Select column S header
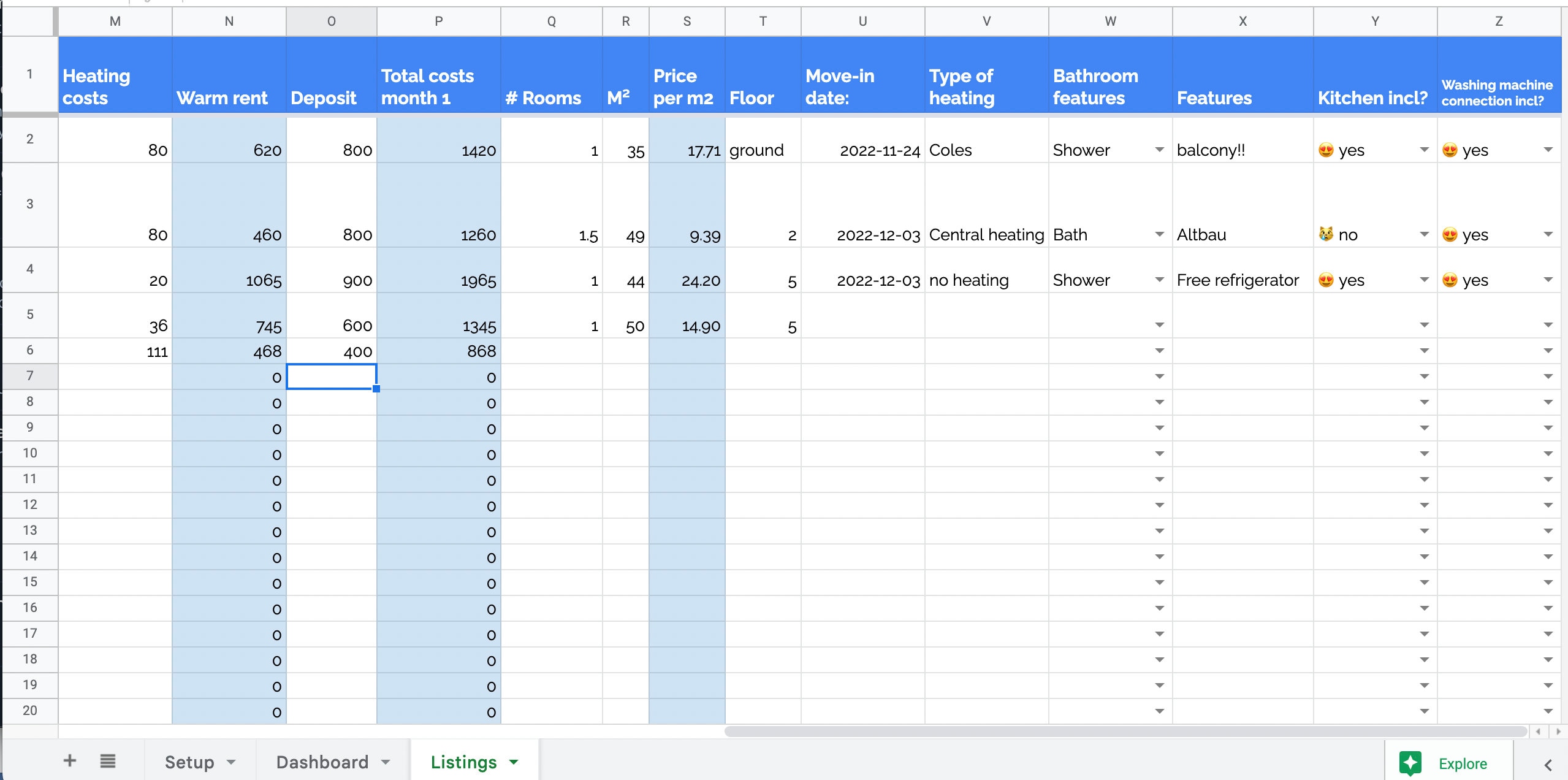Image resolution: width=1568 pixels, height=780 pixels. point(687,21)
